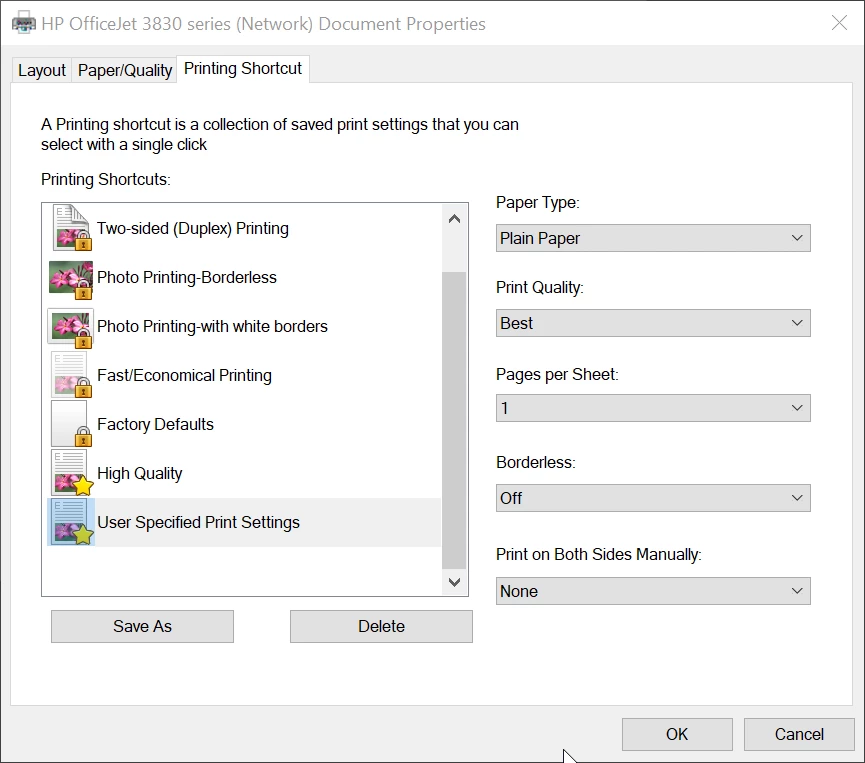Open the Paper Type dropdown
Screen dimensions: 865x763
(x=653, y=238)
